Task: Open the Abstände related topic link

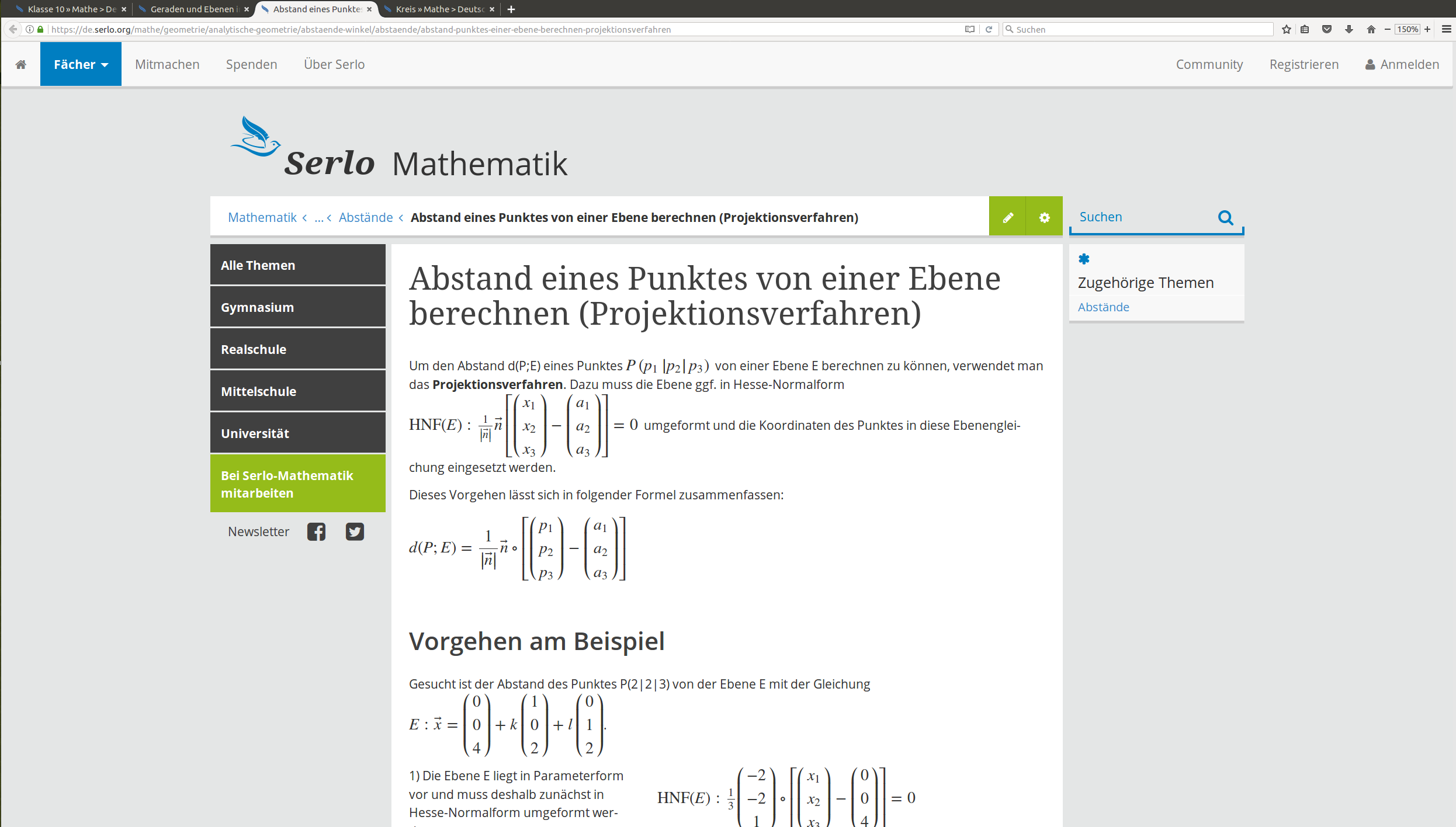Action: tap(1103, 307)
